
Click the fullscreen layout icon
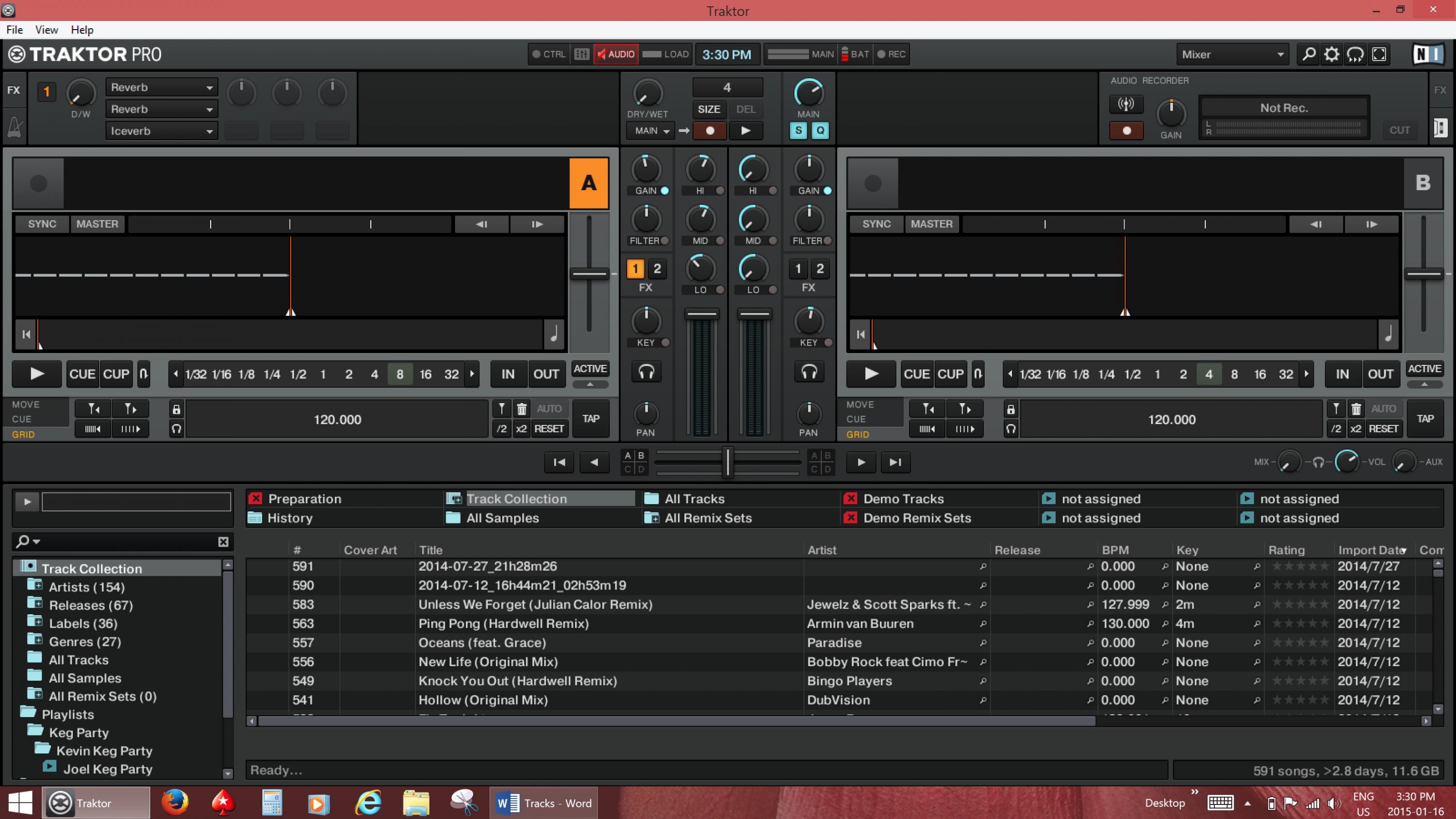[x=1379, y=54]
